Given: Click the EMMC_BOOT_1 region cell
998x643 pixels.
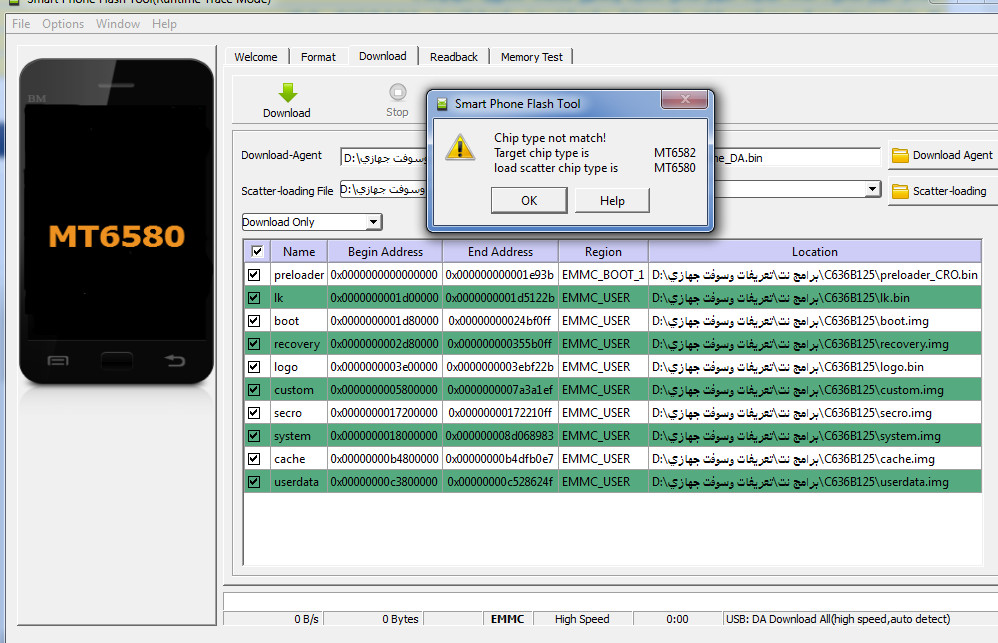Looking at the screenshot, I should click(603, 274).
